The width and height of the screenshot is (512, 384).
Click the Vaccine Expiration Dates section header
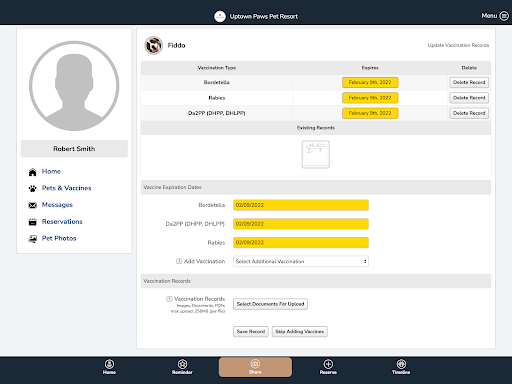click(x=316, y=187)
